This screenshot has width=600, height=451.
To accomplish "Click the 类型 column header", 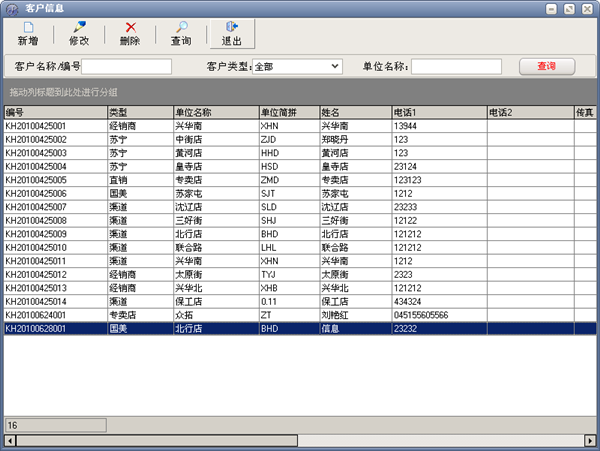I will 139,113.
